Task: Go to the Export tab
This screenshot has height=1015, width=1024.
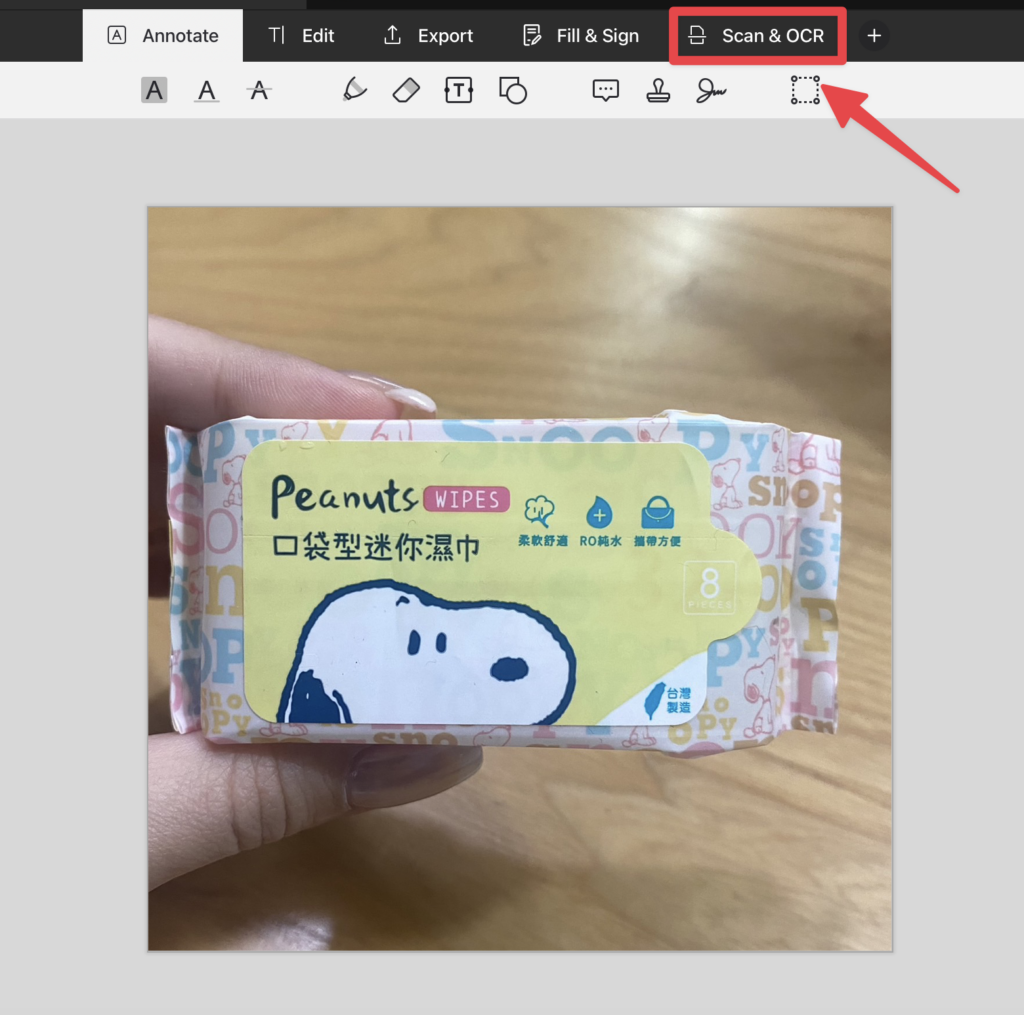Action: [428, 35]
